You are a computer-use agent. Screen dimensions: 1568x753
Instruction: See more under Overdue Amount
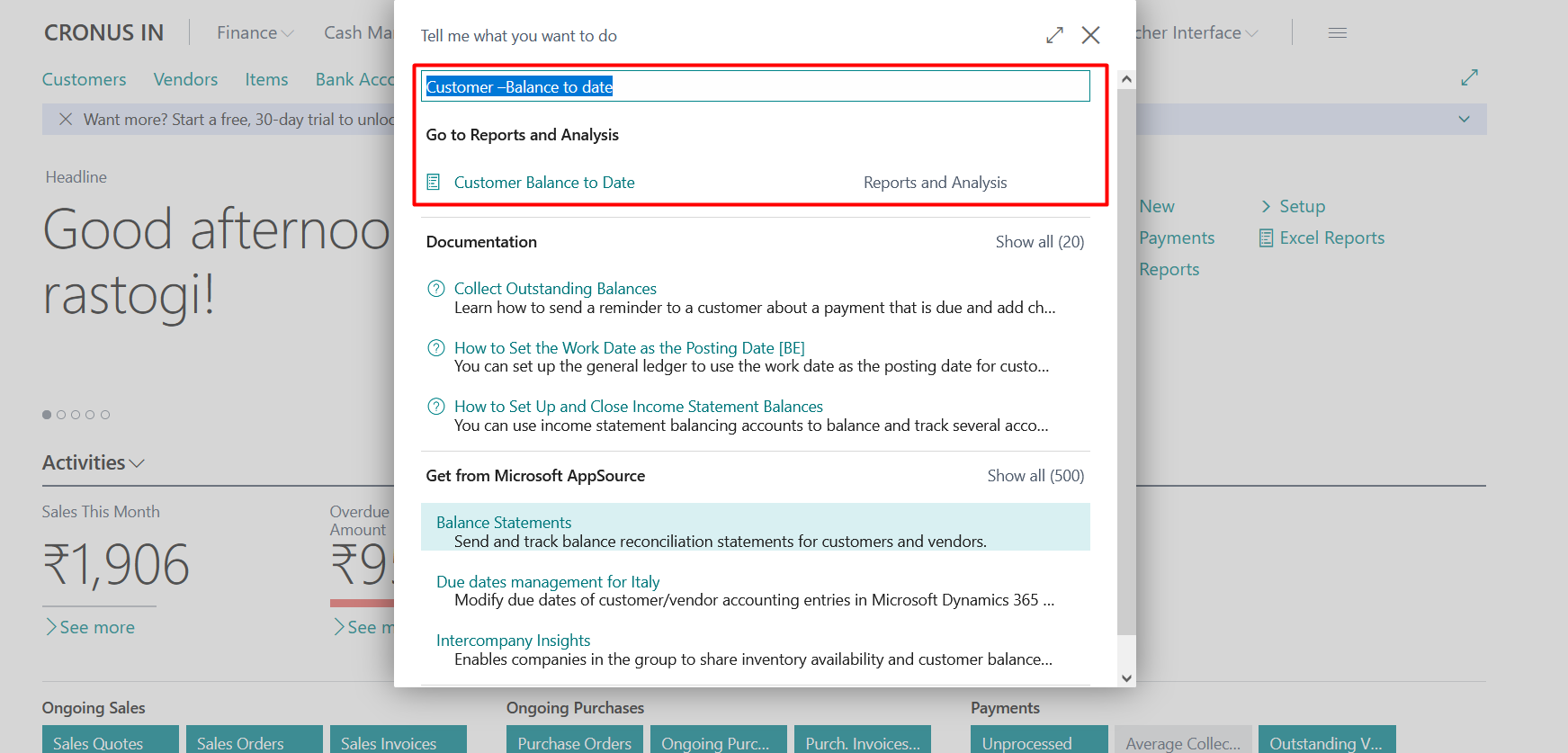[363, 627]
